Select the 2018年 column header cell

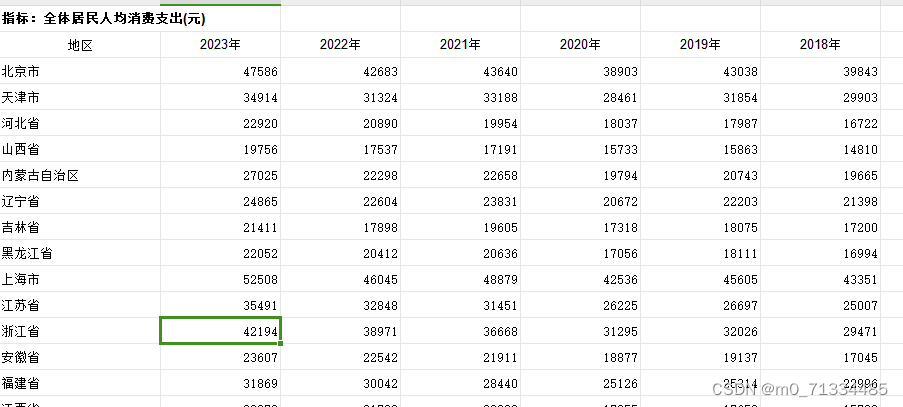[x=821, y=44]
